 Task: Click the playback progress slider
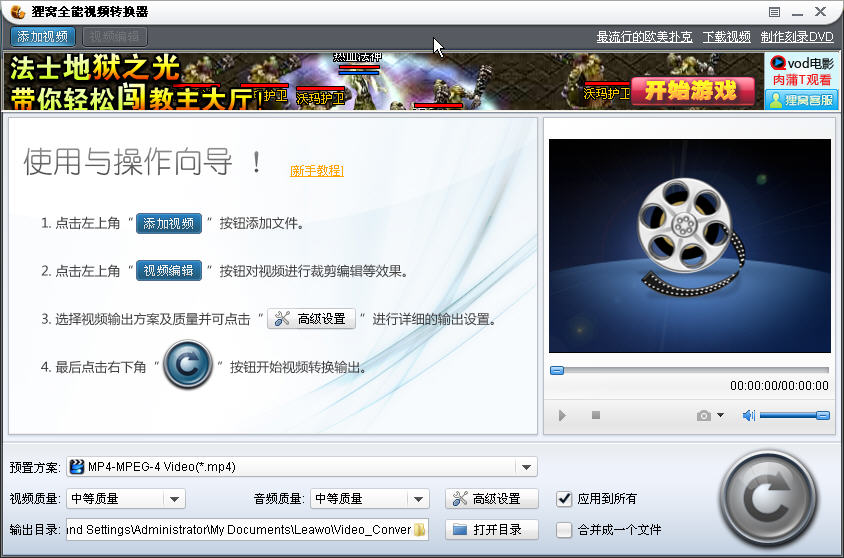(x=690, y=370)
